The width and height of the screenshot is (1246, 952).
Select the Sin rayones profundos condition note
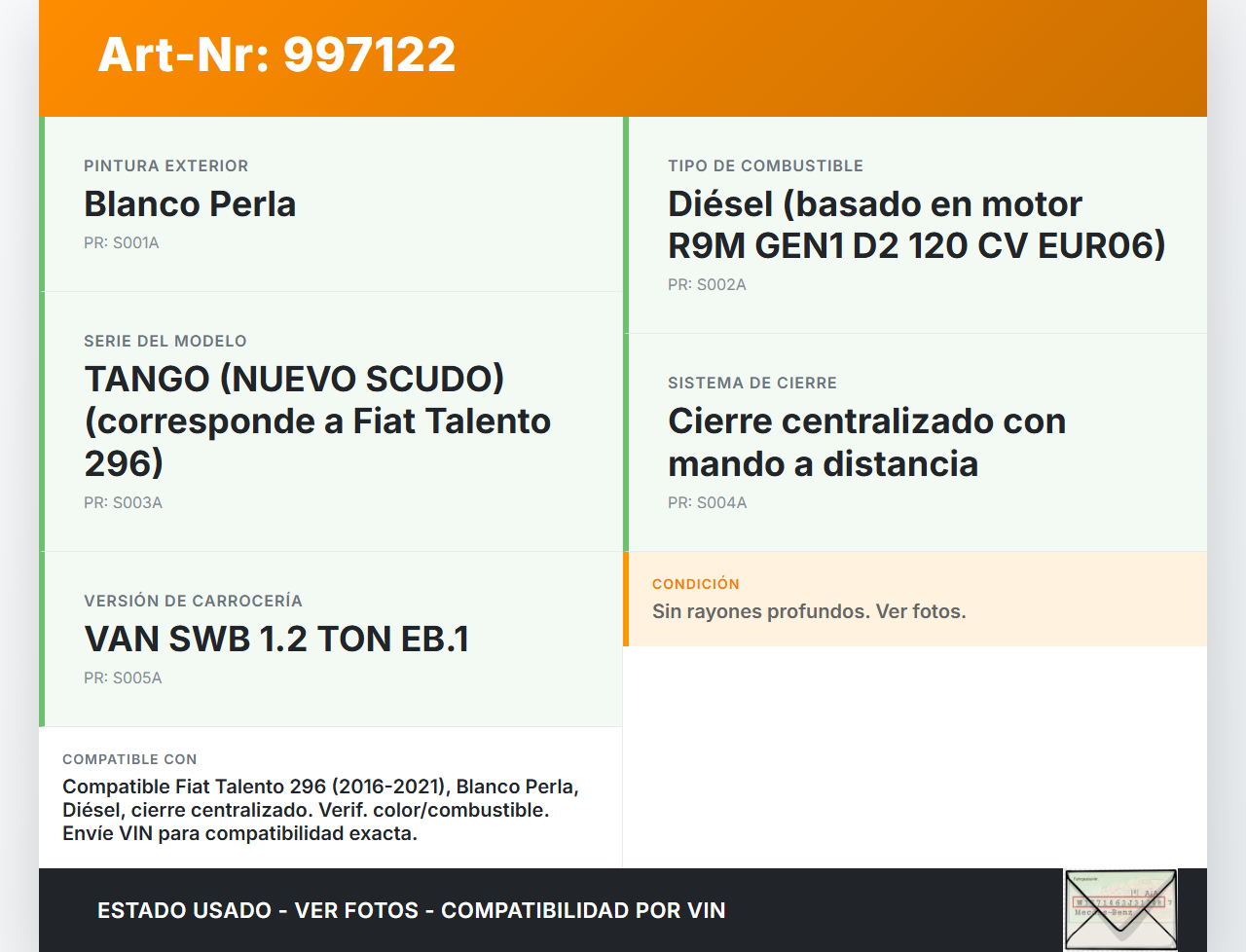809,611
